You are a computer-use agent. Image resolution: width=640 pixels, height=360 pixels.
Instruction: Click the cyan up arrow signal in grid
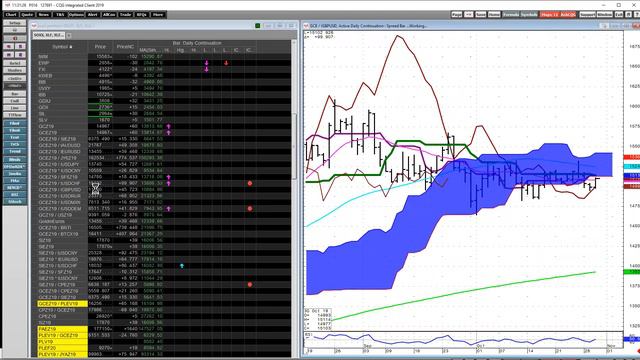click(182, 266)
